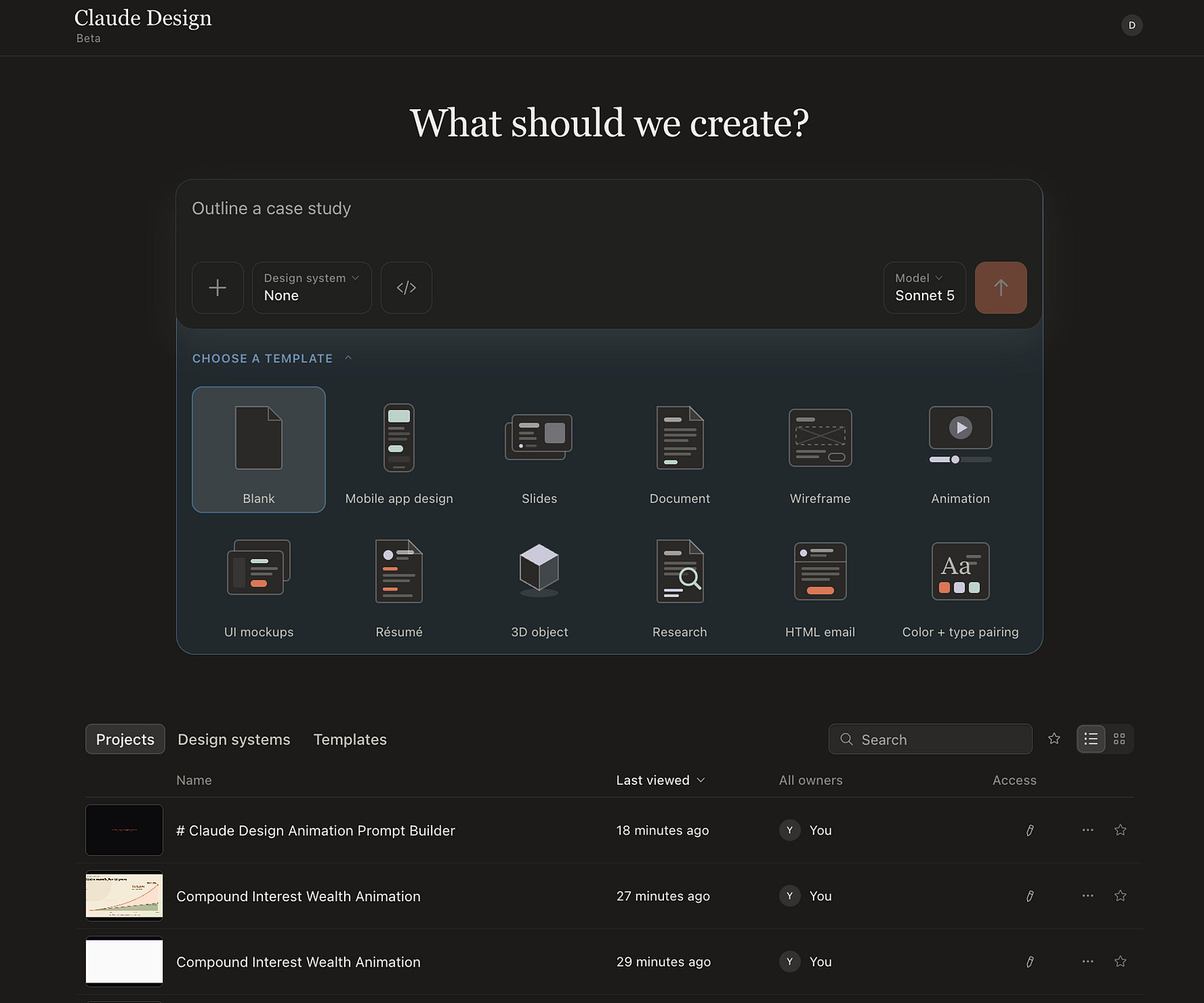
Task: Star the 29 minutes ago Compound Interest project
Action: coord(1120,962)
